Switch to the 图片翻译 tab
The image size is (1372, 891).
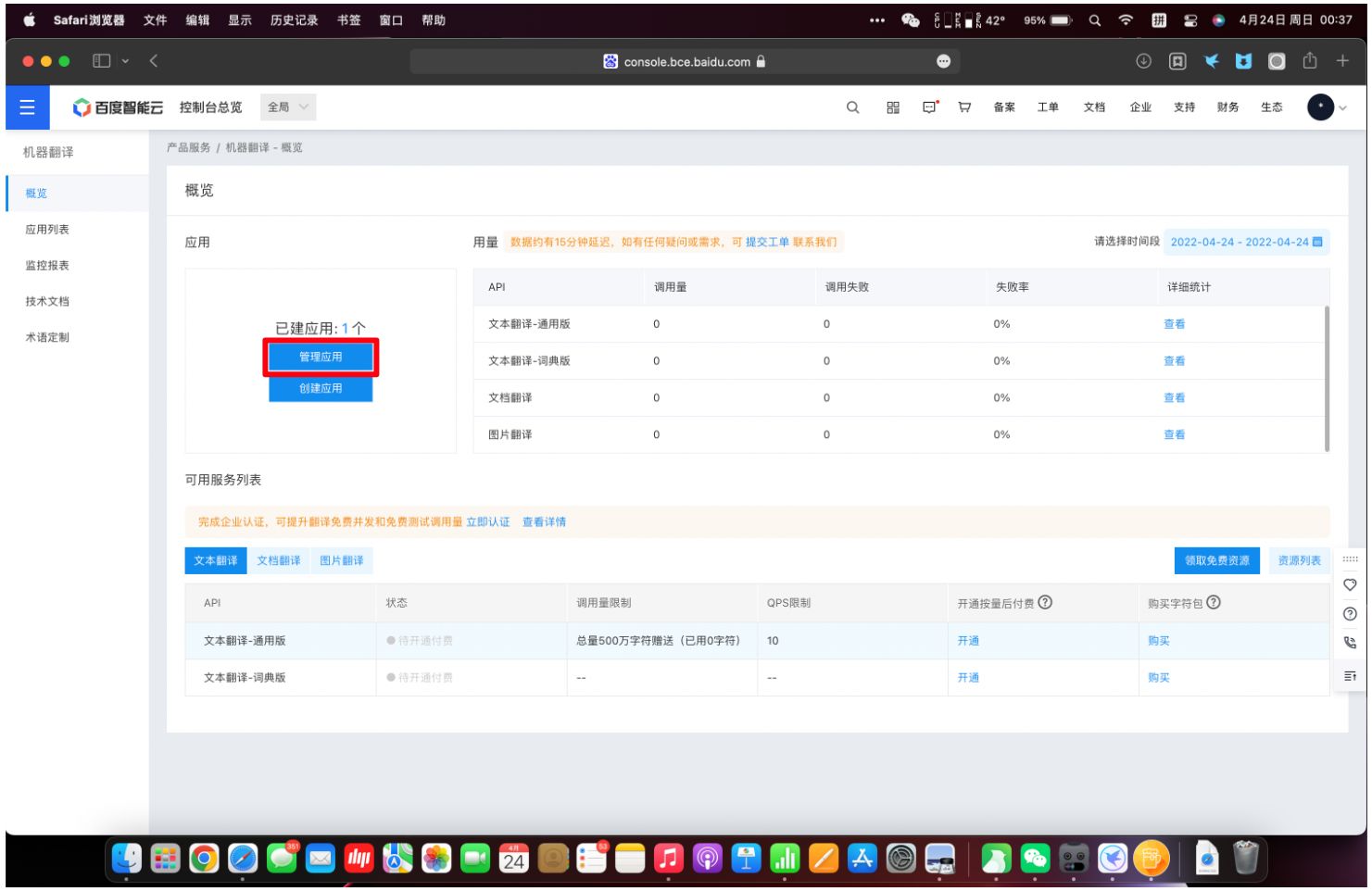point(342,560)
